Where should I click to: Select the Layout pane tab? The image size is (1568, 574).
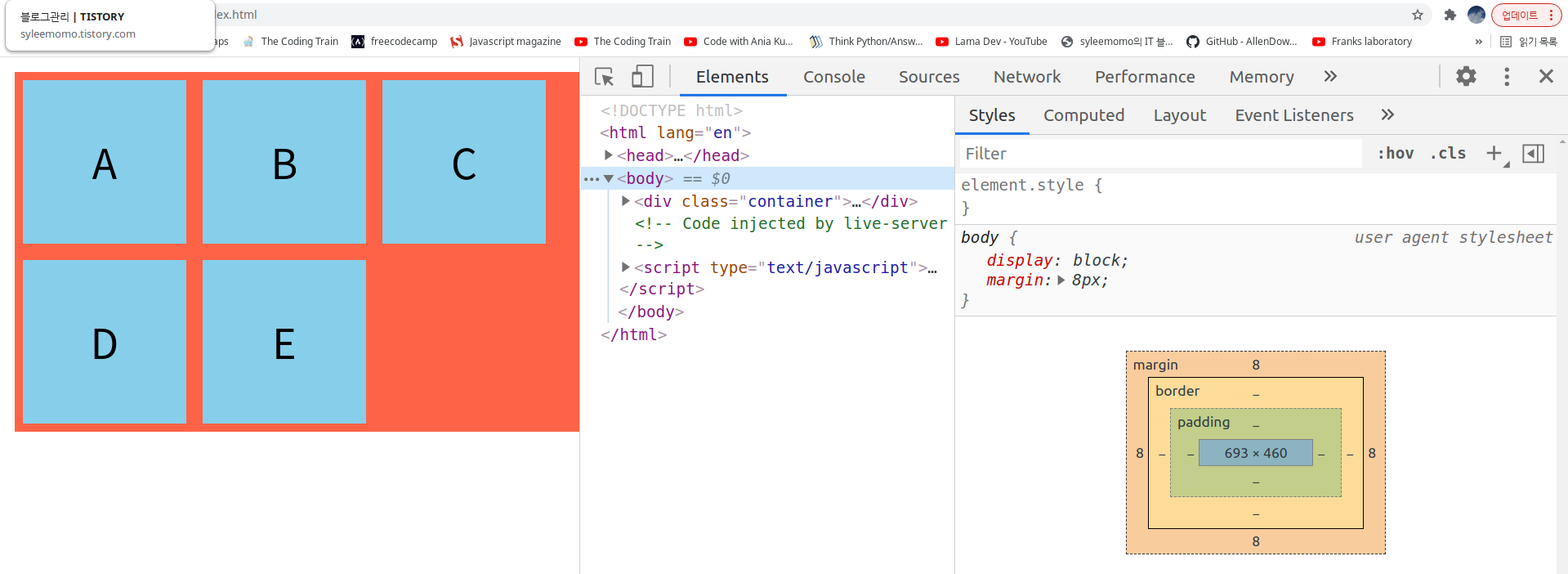(x=1179, y=115)
